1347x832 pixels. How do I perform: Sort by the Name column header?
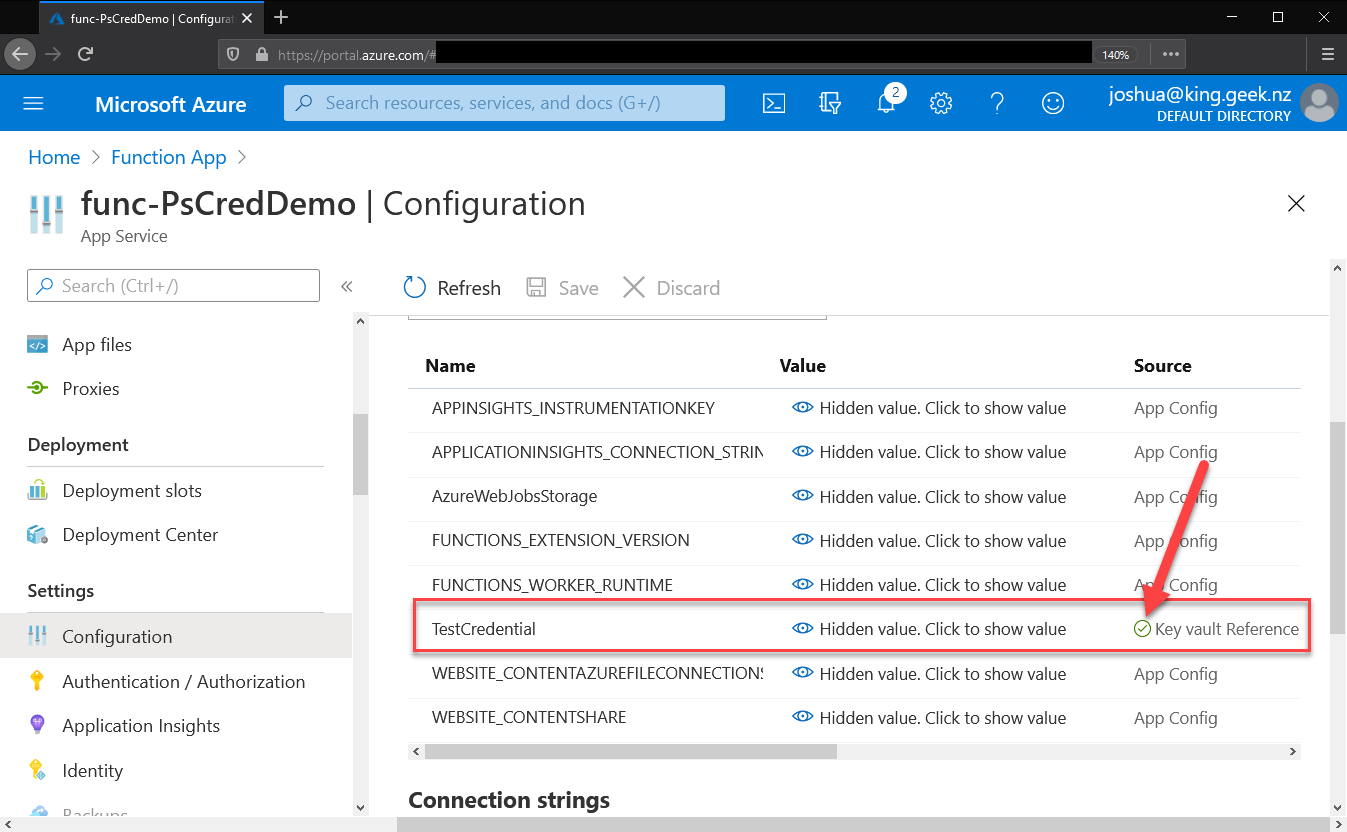451,366
